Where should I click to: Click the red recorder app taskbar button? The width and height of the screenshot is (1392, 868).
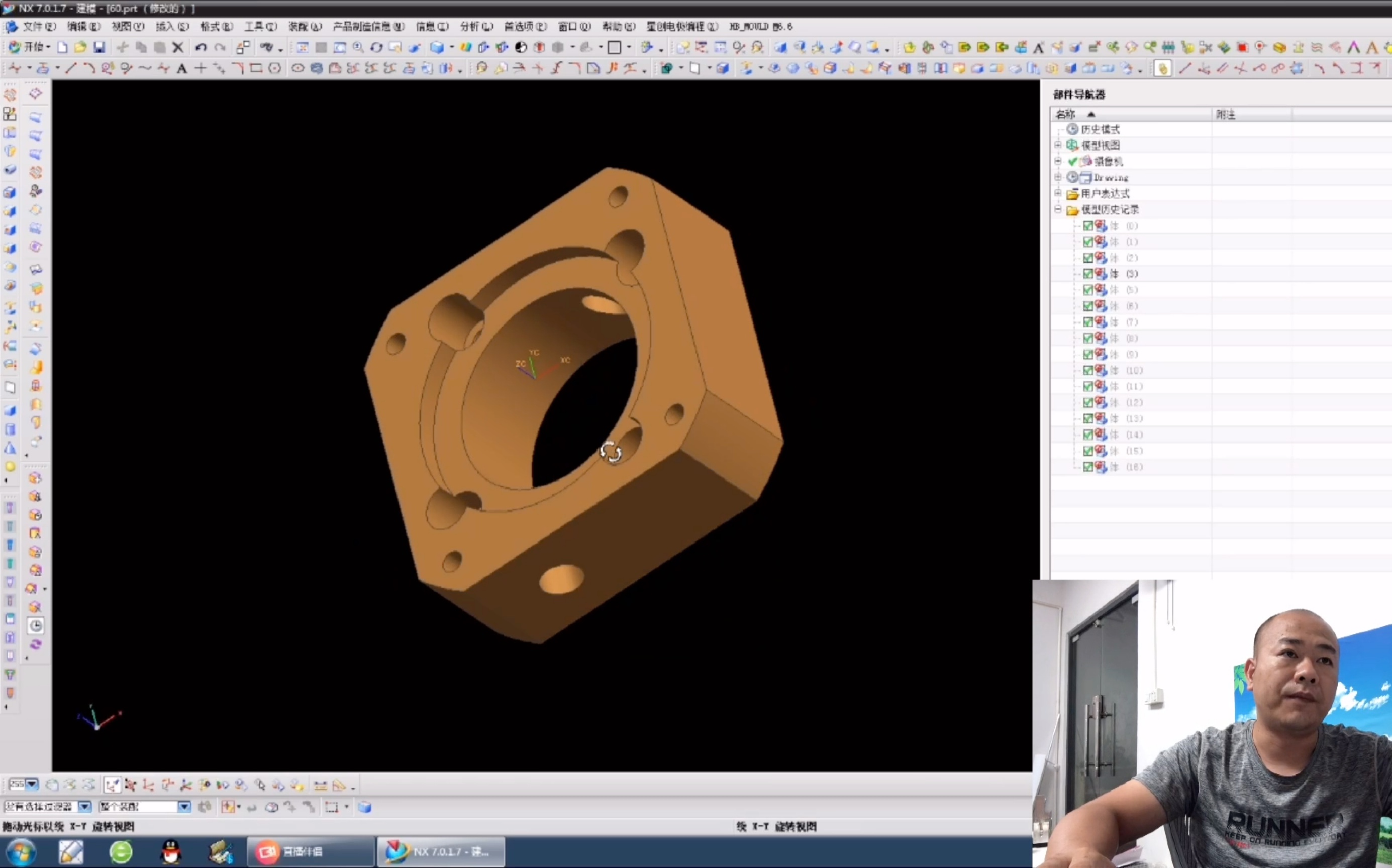[x=311, y=851]
